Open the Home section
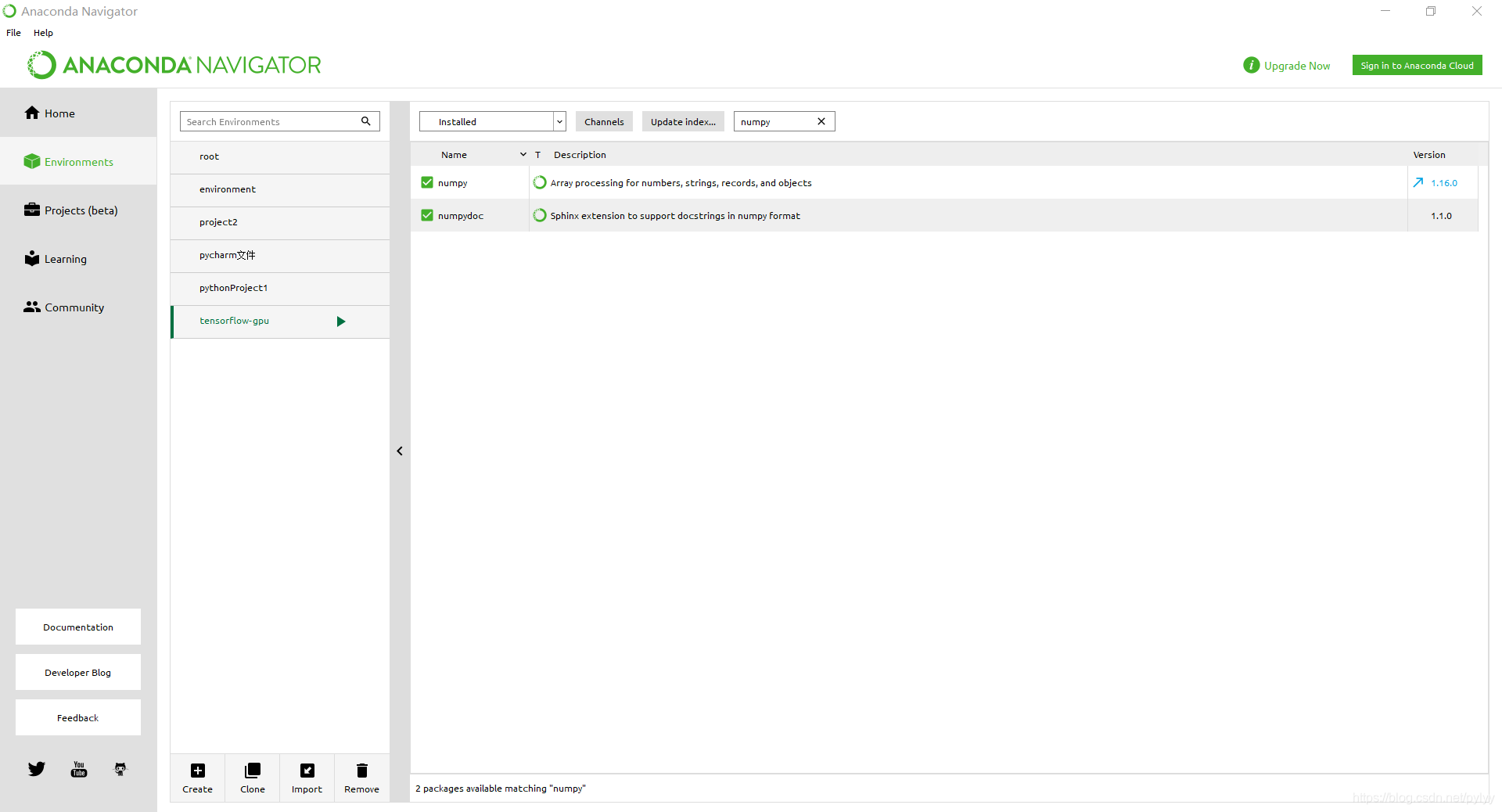The image size is (1502, 812). 78,113
